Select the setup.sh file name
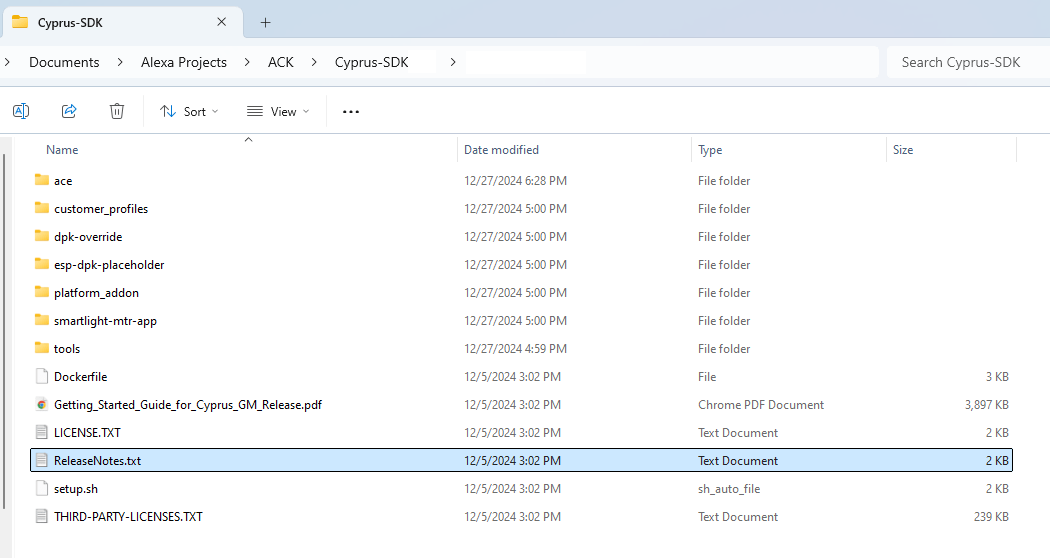Screen dimensions: 1050x558 (76, 489)
